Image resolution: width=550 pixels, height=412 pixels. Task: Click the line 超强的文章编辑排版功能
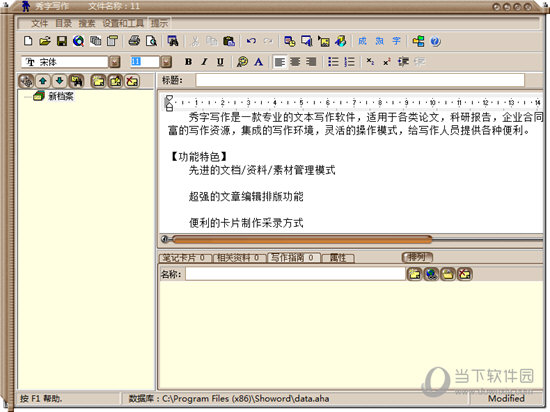(x=246, y=197)
